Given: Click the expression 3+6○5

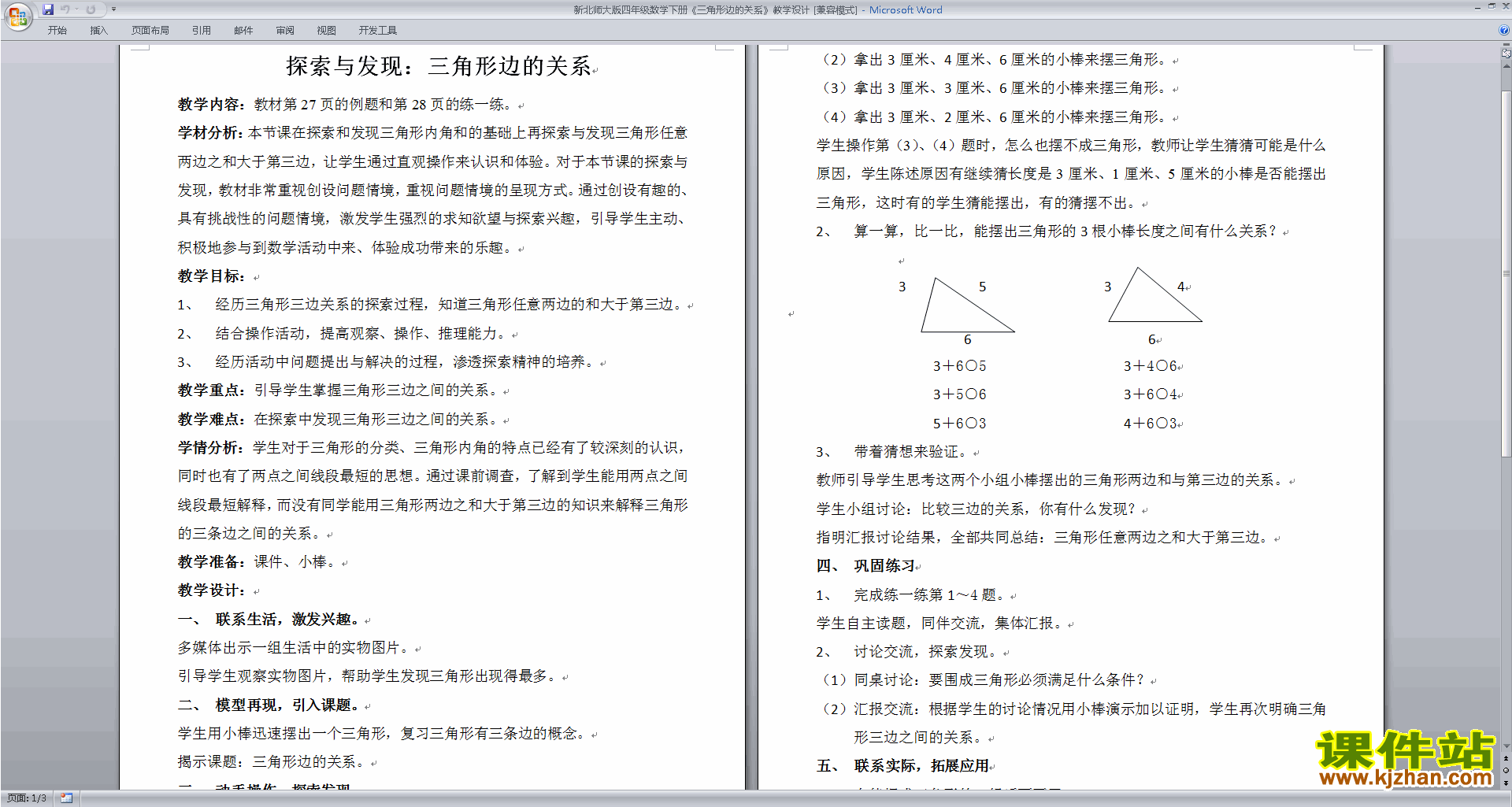Looking at the screenshot, I should [x=959, y=366].
